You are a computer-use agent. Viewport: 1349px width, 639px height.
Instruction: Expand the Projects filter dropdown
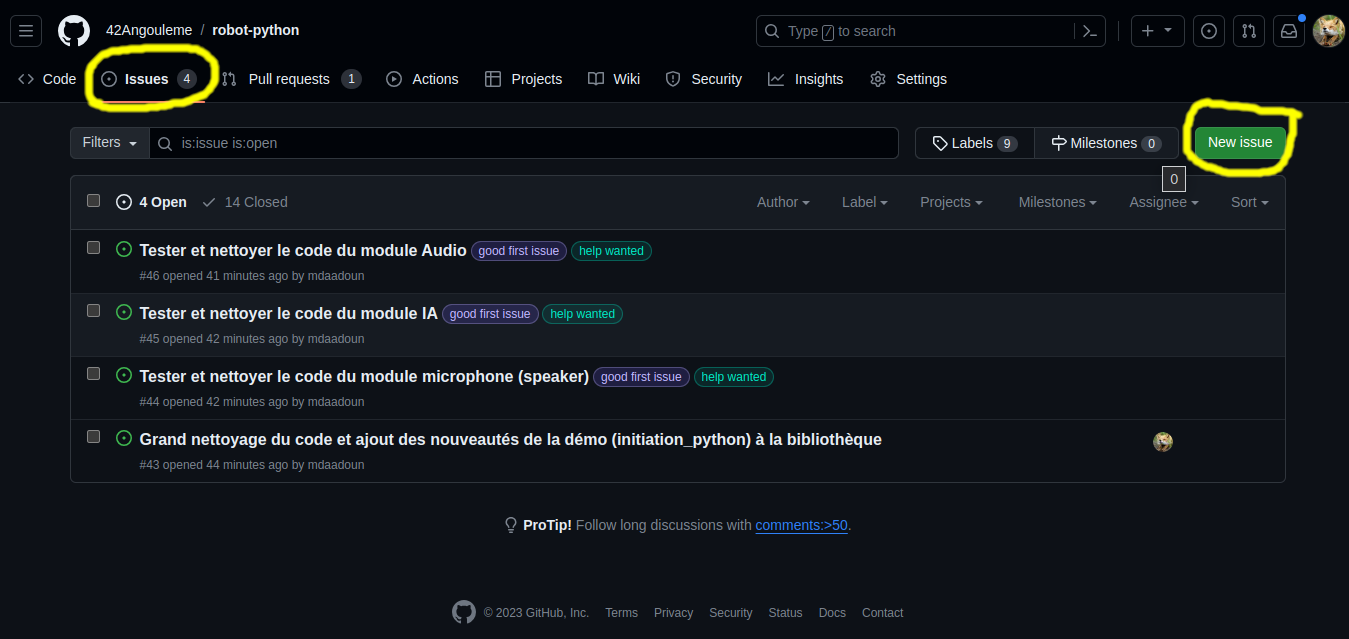[x=951, y=202]
